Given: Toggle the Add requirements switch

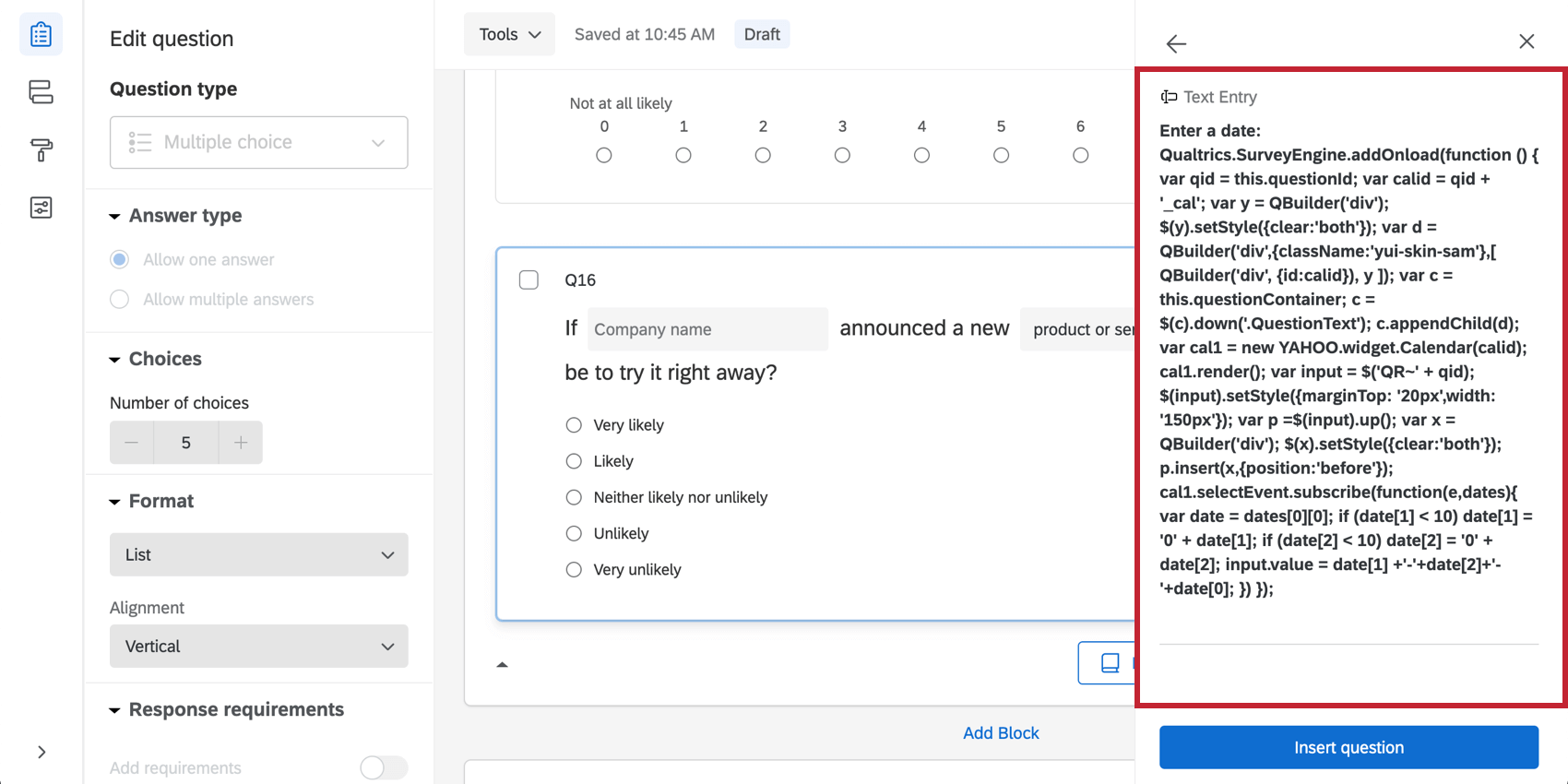Looking at the screenshot, I should (384, 767).
